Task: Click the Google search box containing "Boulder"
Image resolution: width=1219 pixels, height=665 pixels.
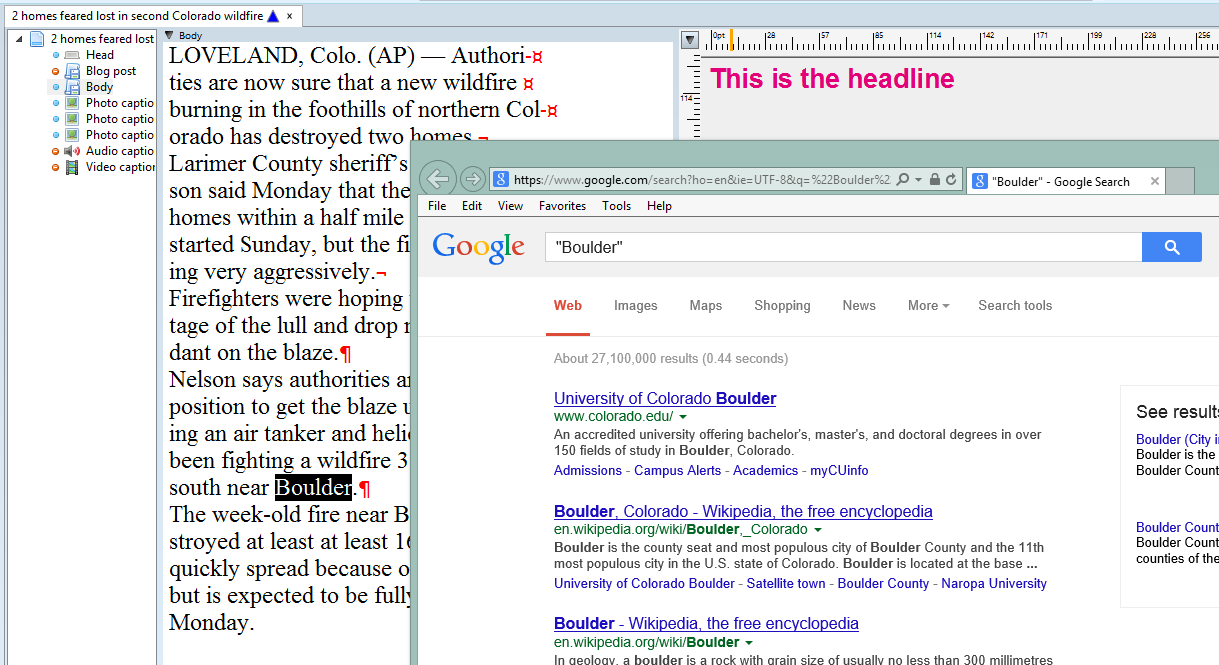Action: (843, 247)
